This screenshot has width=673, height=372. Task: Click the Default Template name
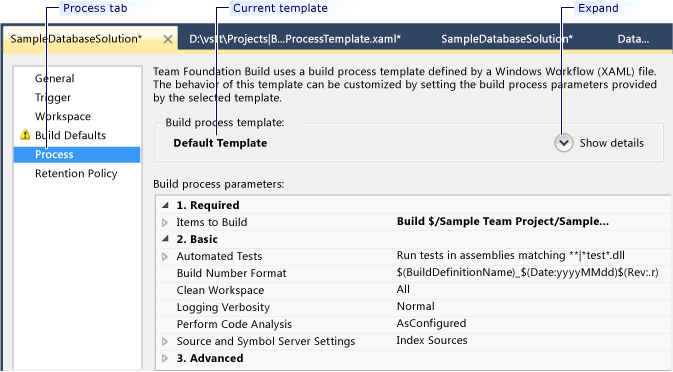click(x=220, y=143)
